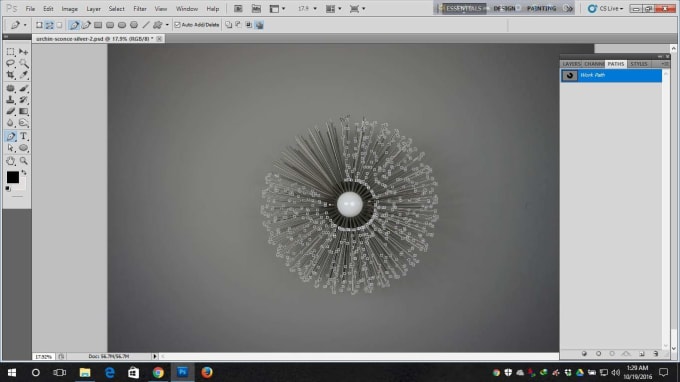This screenshot has width=680, height=382.
Task: Select the Rectangular Marquee tool
Action: 10,52
